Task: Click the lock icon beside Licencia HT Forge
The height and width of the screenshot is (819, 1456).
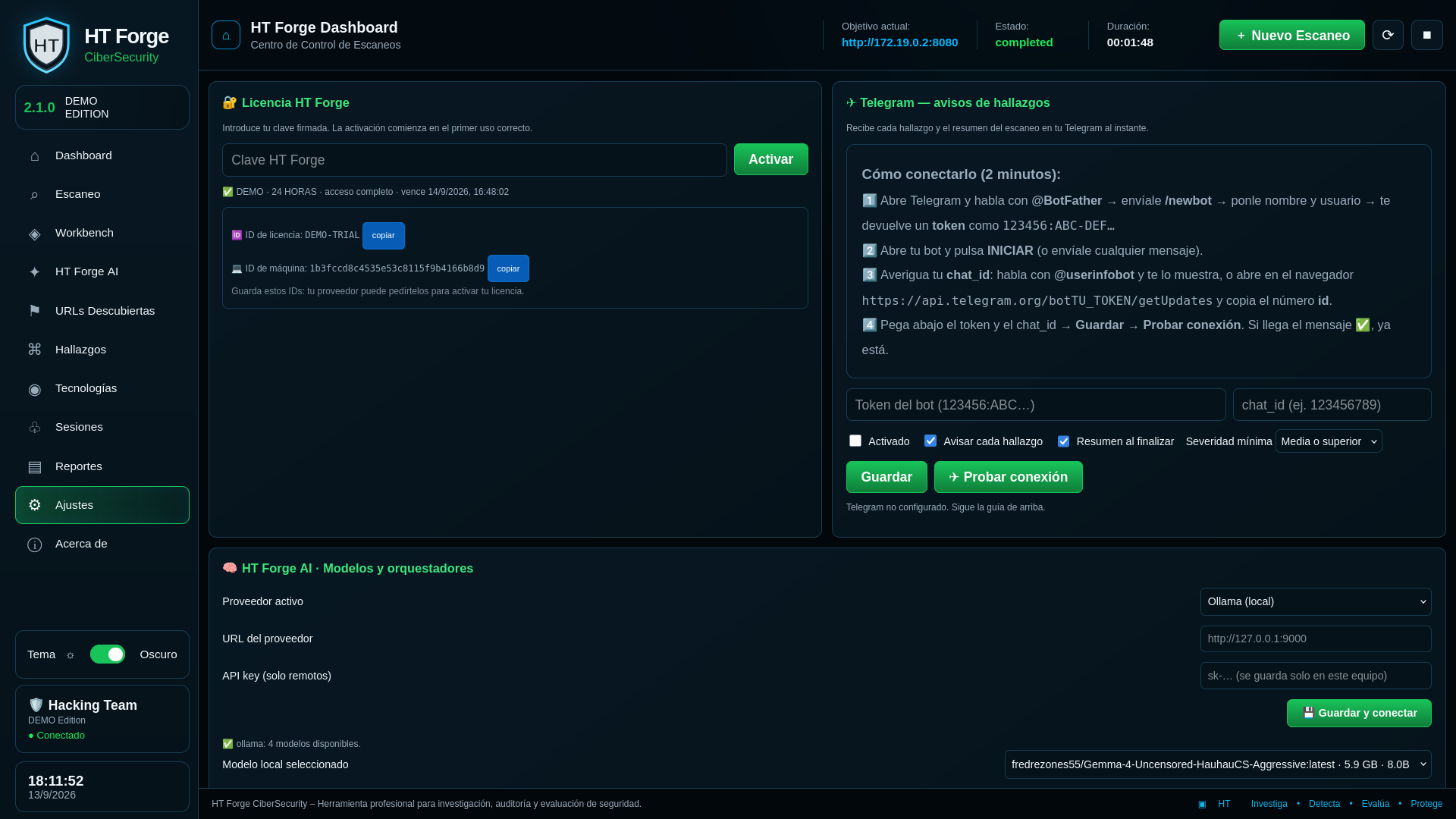Action: tap(229, 102)
